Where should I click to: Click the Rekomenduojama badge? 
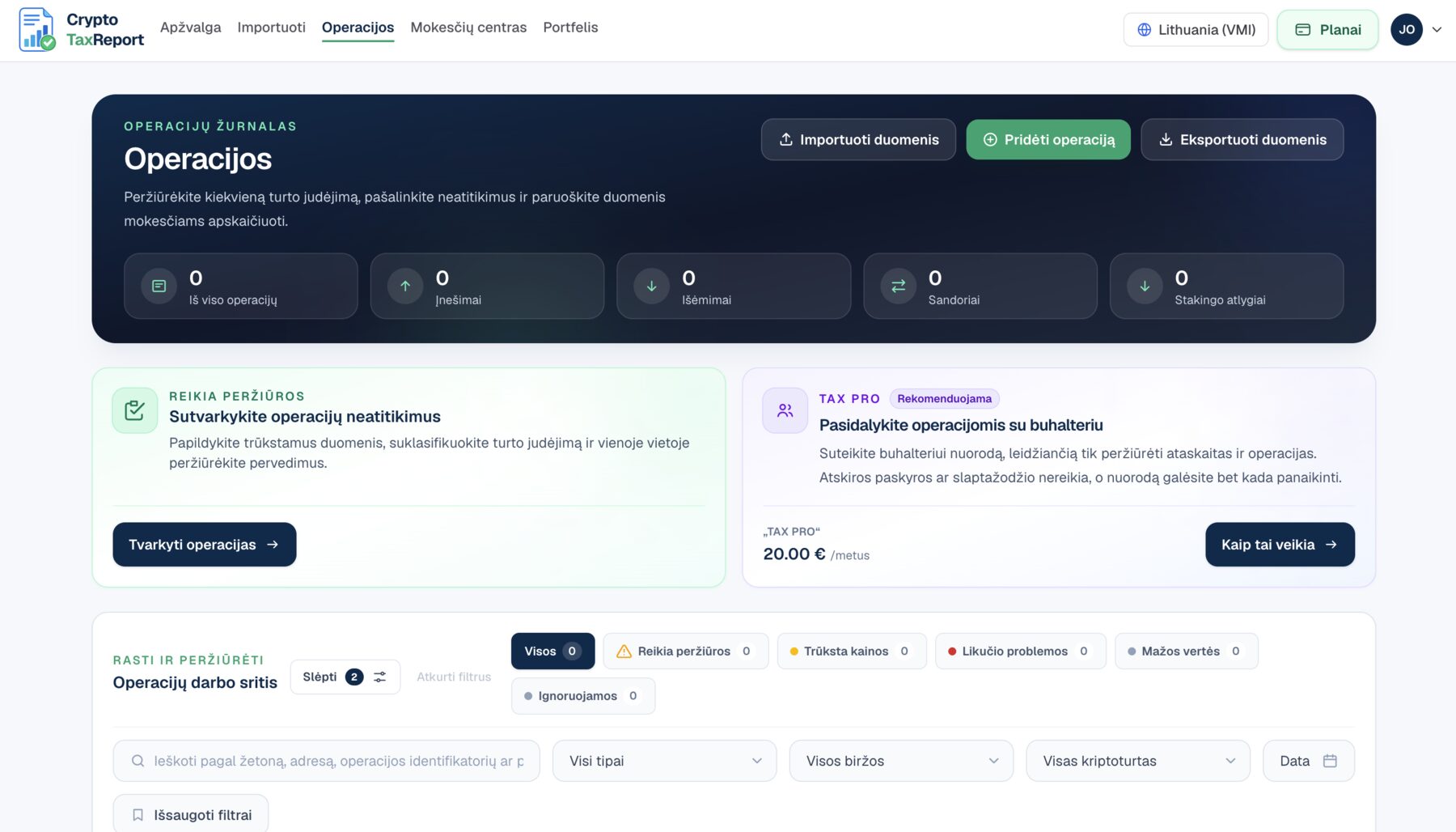(944, 398)
